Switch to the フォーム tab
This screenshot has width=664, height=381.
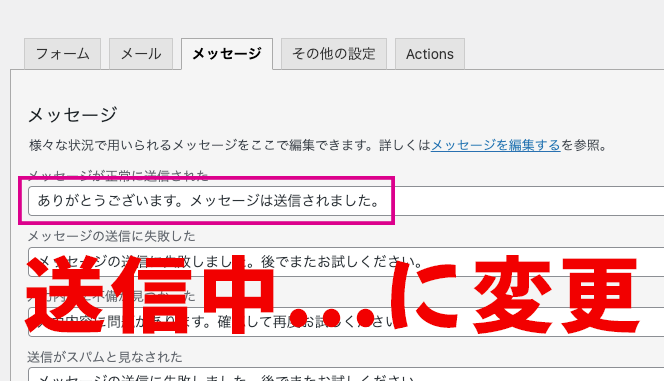tap(62, 54)
